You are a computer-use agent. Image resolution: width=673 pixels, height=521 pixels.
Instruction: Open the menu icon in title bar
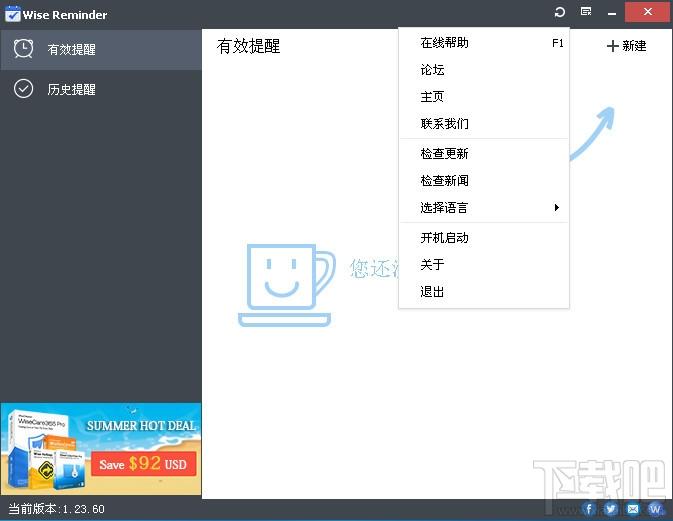tap(586, 12)
